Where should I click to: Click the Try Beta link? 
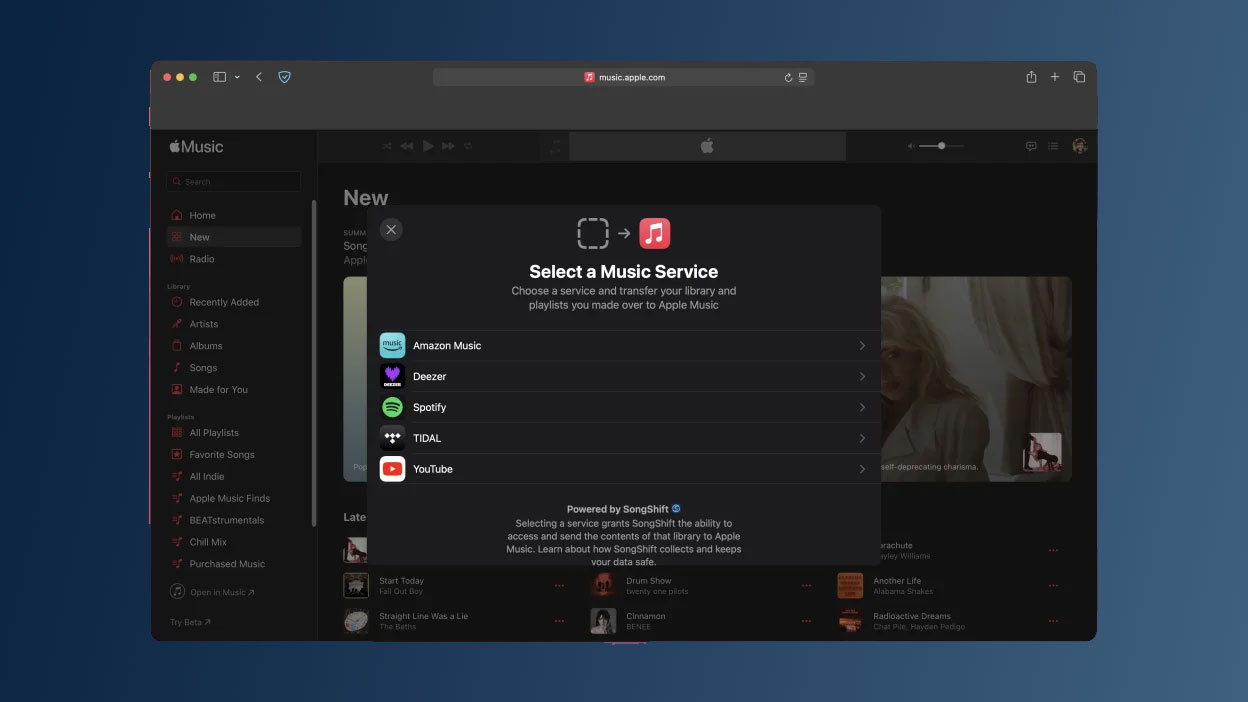(x=190, y=622)
